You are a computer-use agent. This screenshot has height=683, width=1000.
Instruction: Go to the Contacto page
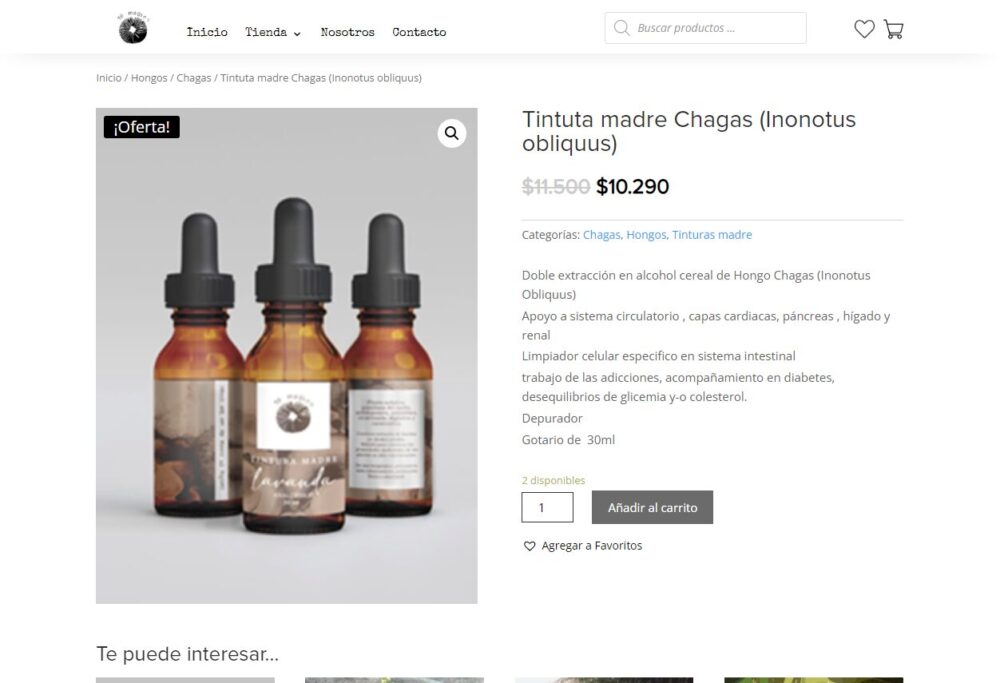point(419,32)
